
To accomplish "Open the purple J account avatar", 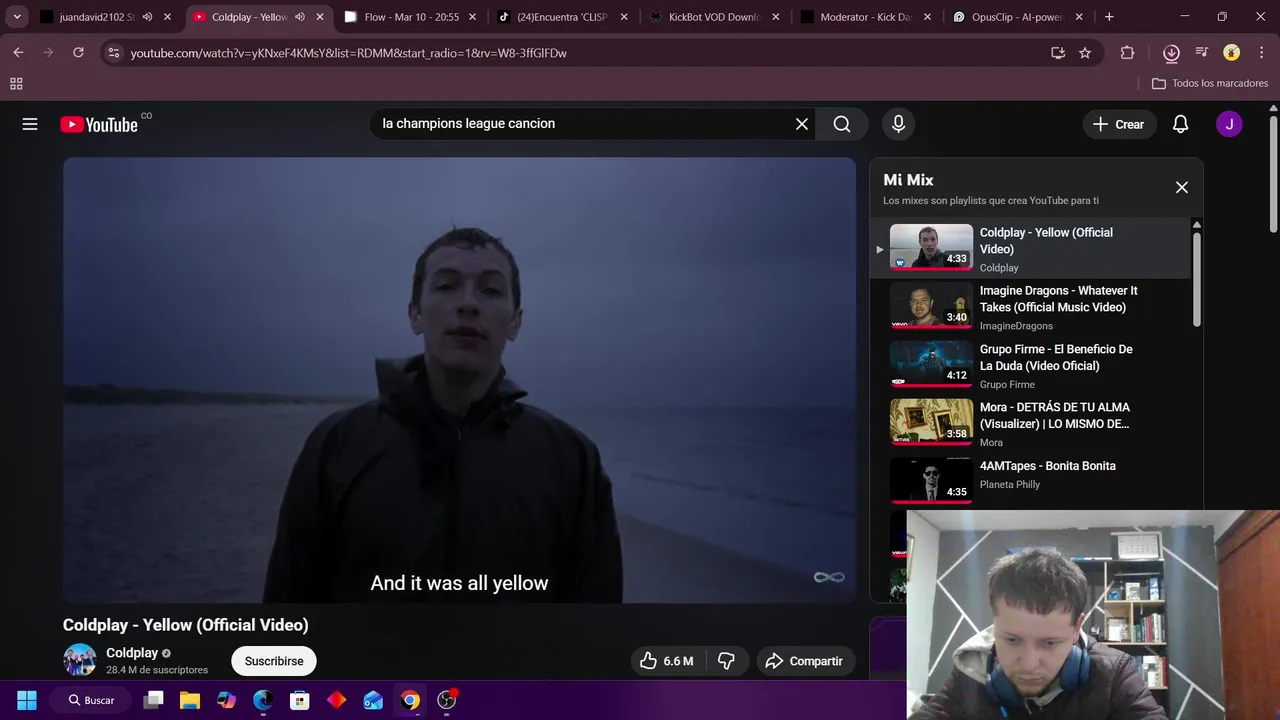I will tap(1229, 124).
